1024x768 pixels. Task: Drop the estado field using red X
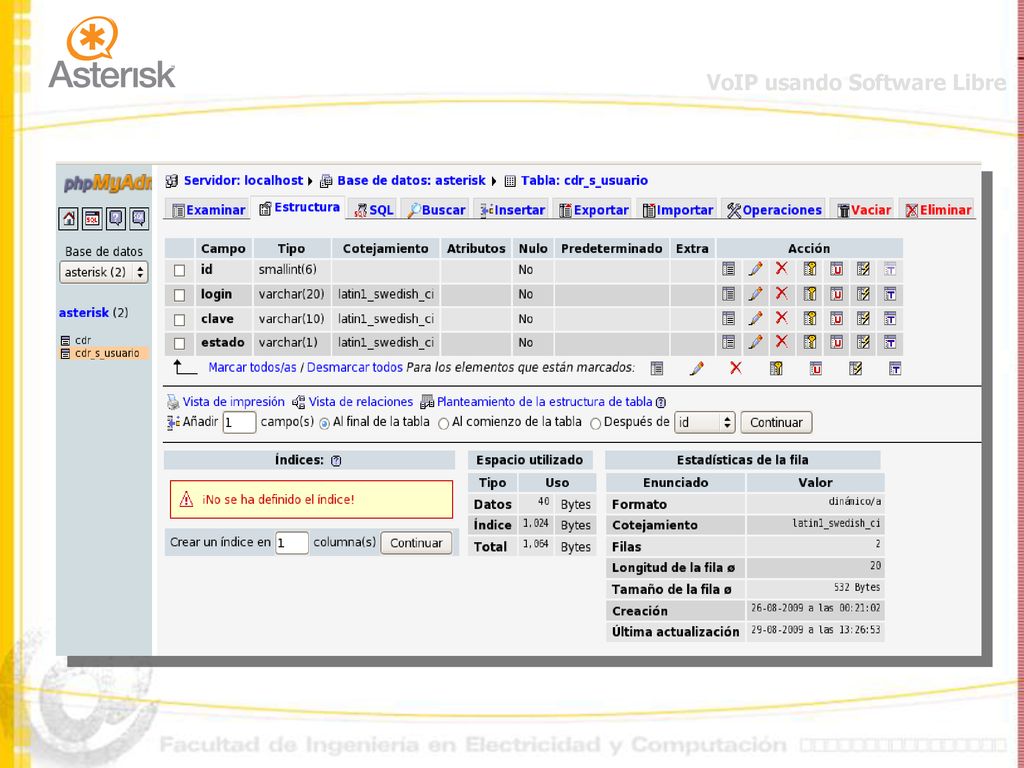(782, 342)
